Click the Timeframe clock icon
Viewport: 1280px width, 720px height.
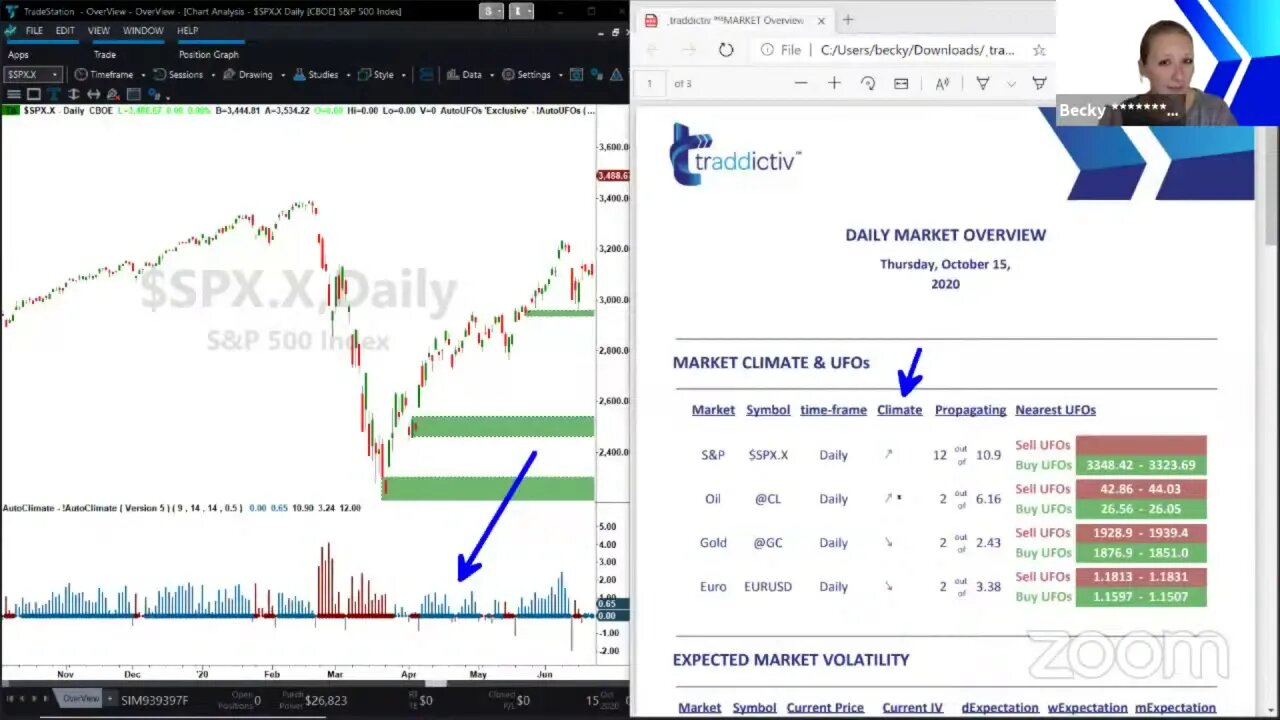[x=80, y=75]
